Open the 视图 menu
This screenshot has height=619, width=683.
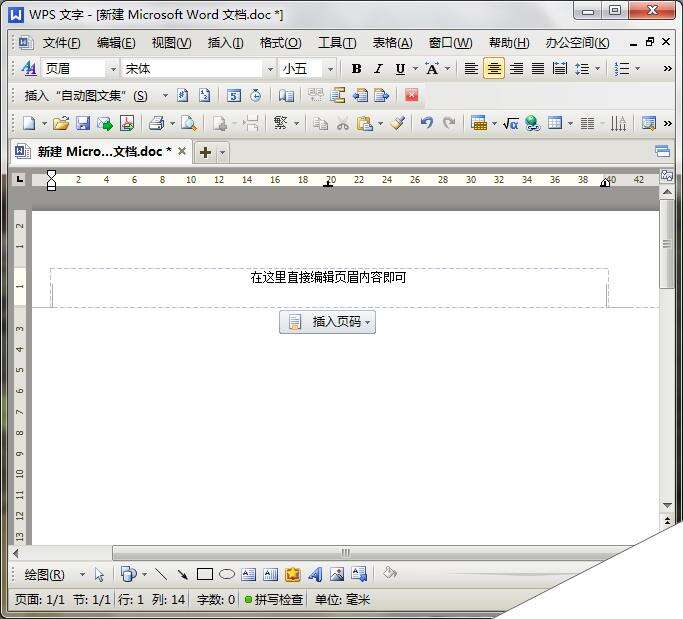click(171, 43)
